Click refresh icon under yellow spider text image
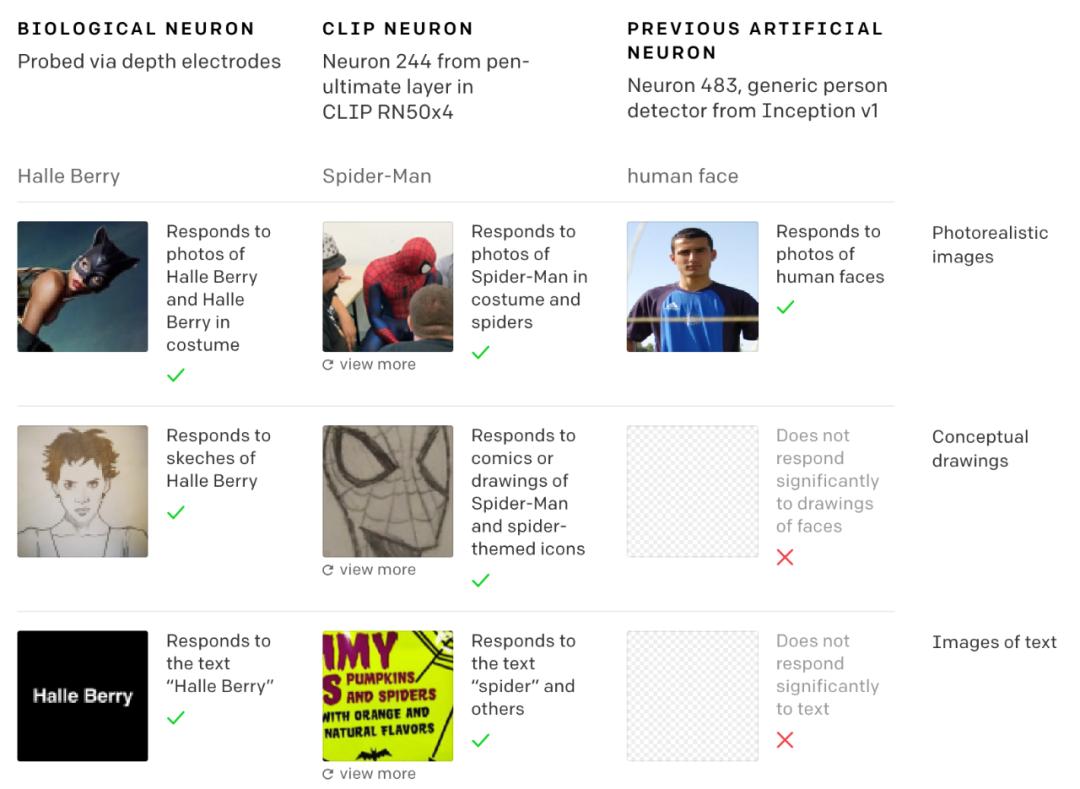This screenshot has width=1080, height=789. 328,774
